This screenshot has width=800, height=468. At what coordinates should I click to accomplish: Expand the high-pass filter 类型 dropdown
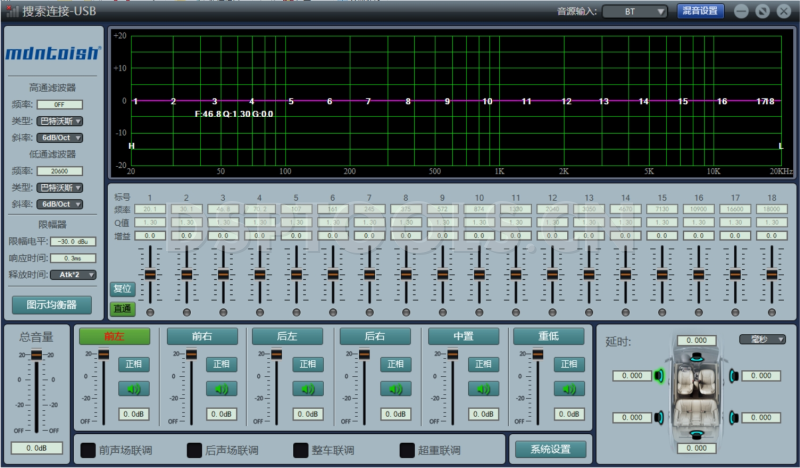(59, 120)
